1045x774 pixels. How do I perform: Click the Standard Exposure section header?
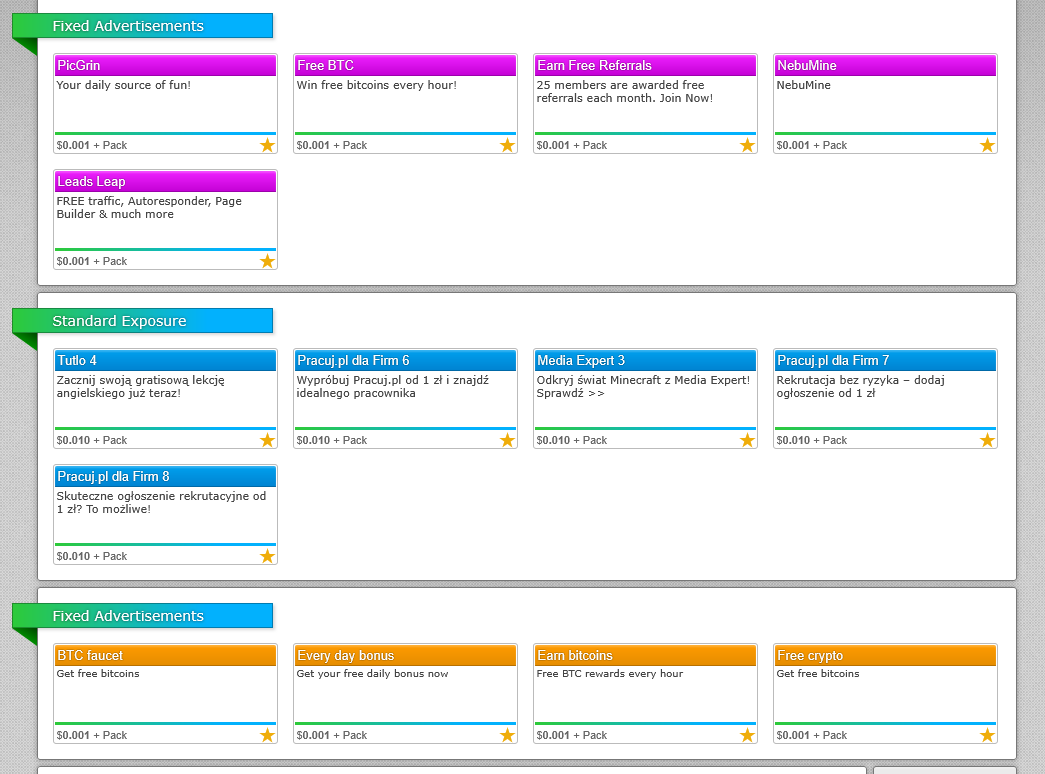119,321
